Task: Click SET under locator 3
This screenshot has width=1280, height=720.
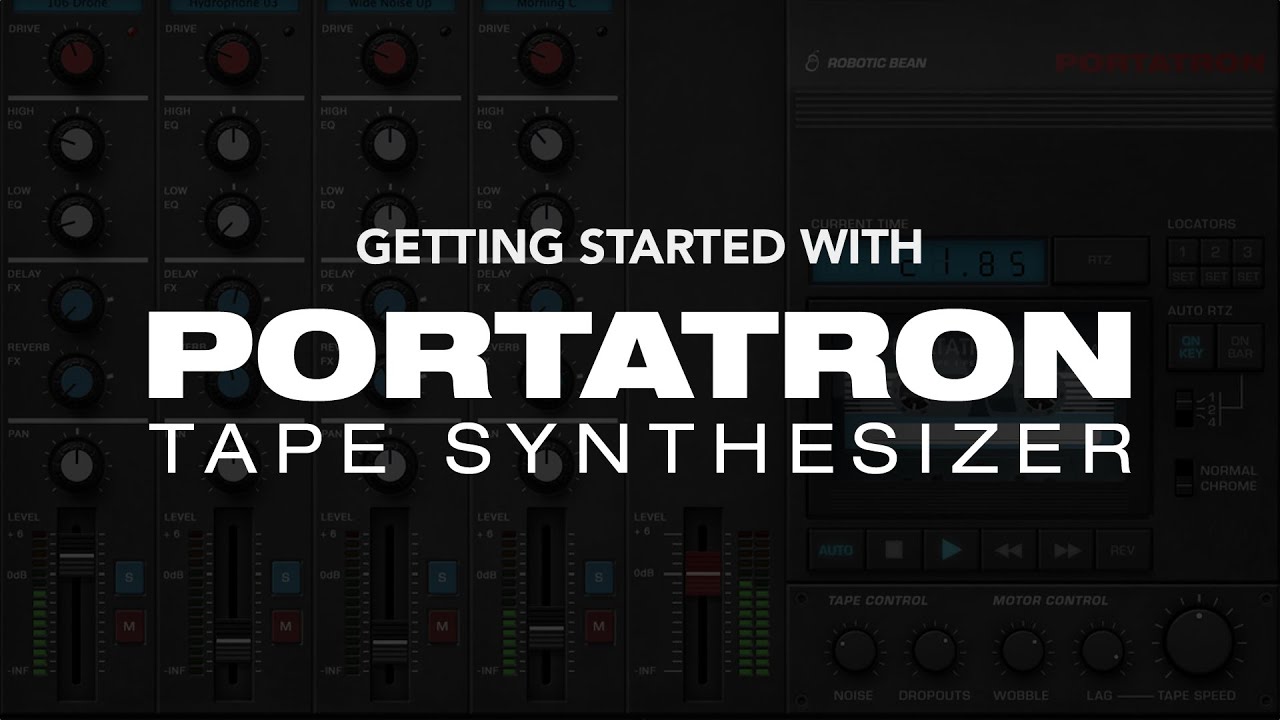Action: [x=1246, y=276]
